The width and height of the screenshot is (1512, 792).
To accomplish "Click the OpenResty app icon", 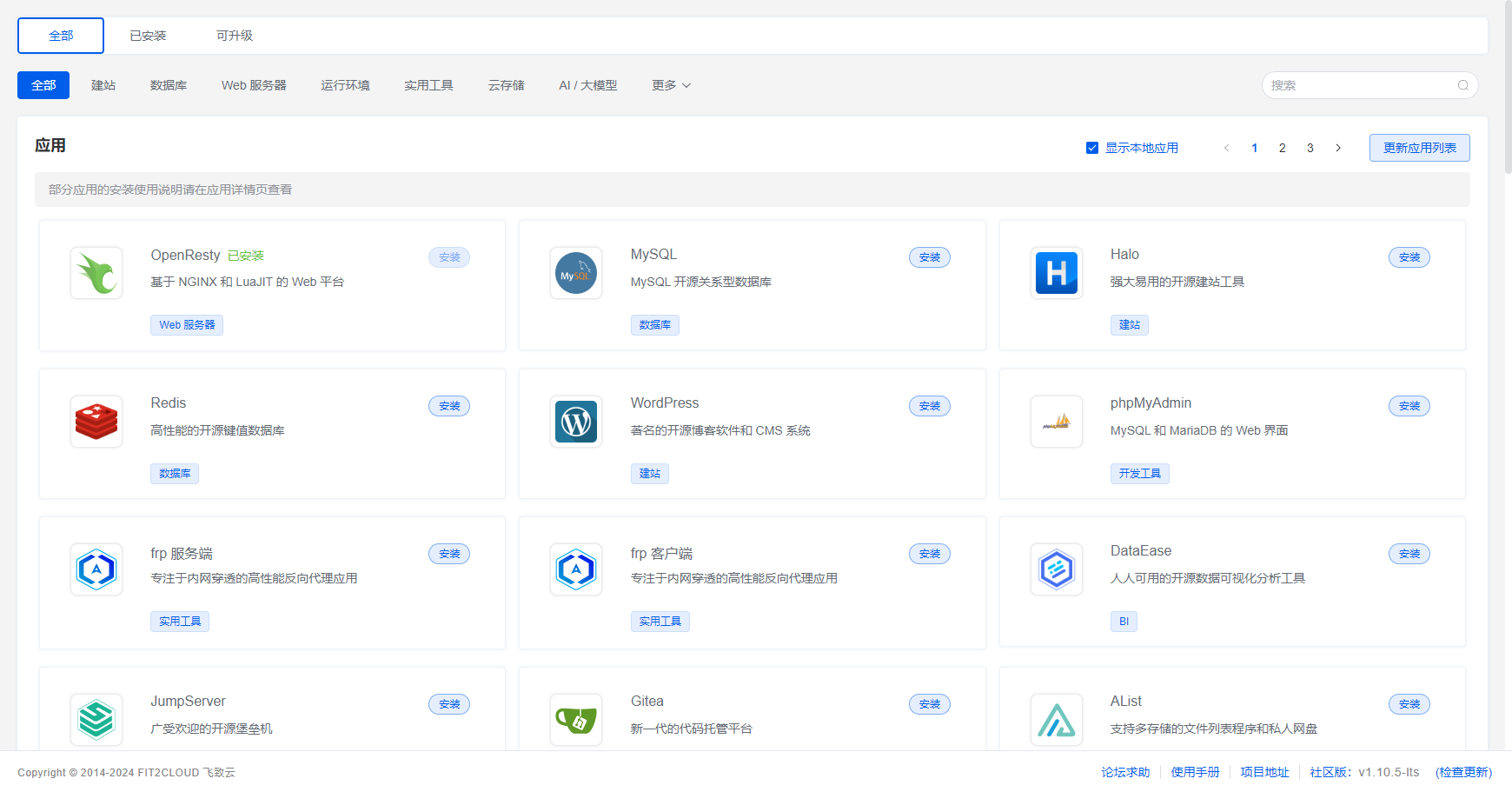I will coord(96,273).
